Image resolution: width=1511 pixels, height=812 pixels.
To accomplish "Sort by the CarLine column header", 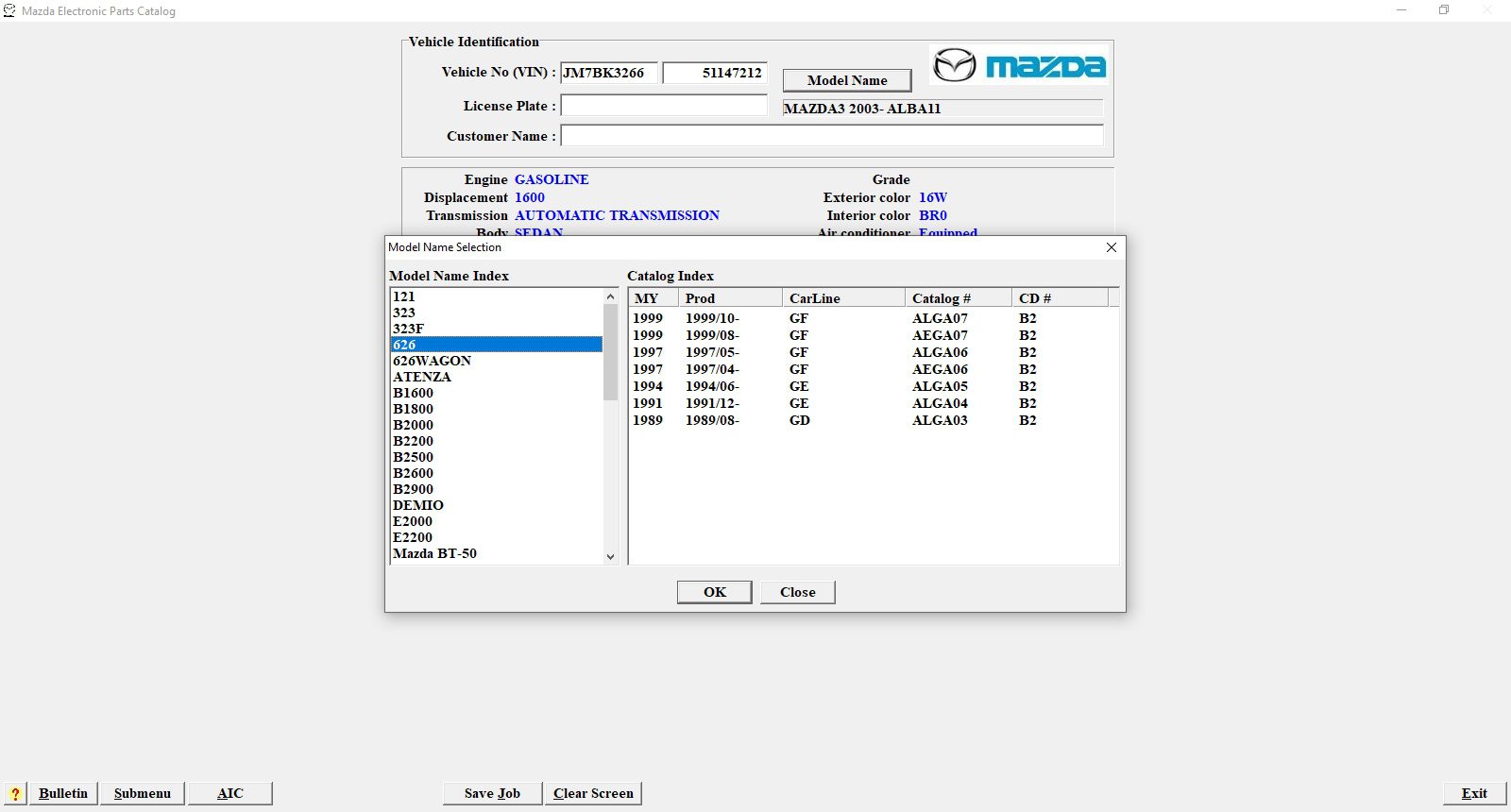I will (x=843, y=298).
